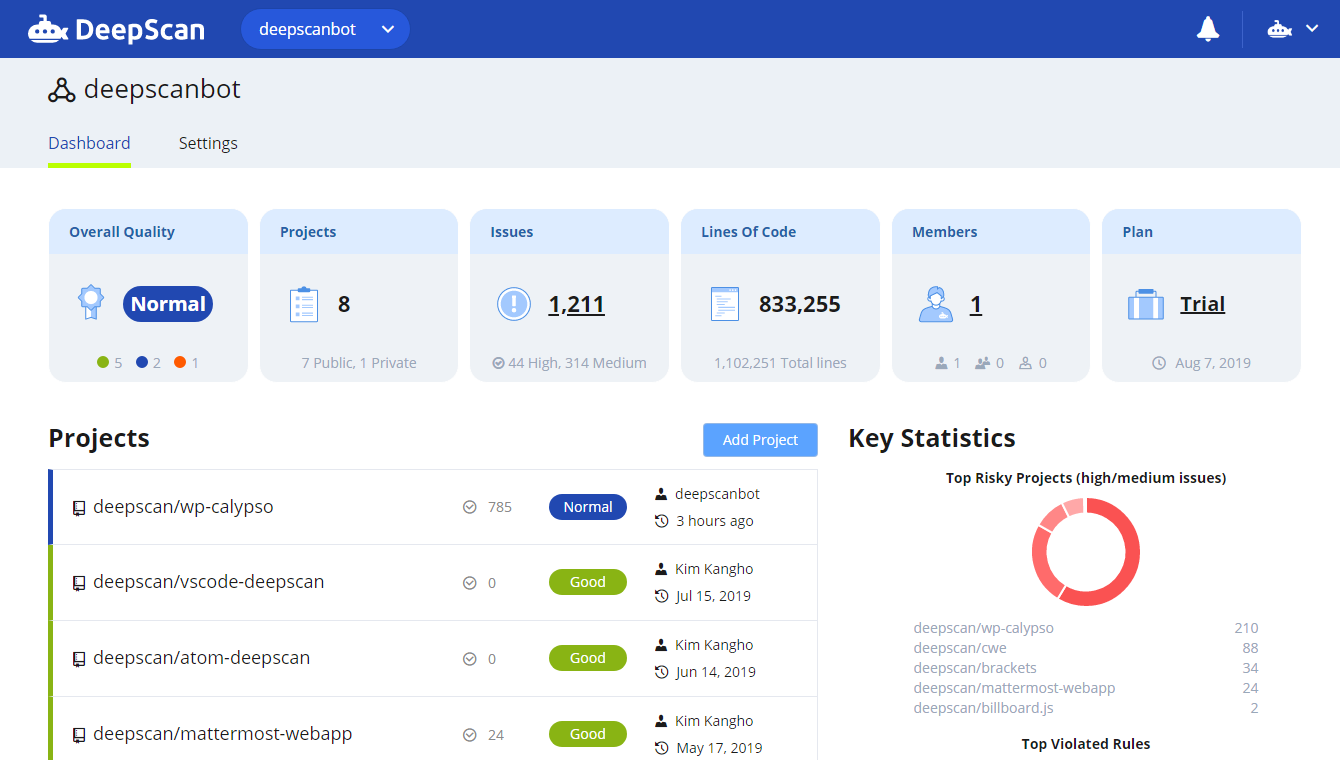Image resolution: width=1340 pixels, height=760 pixels.
Task: Click the Key Statistics heading
Action: click(932, 438)
